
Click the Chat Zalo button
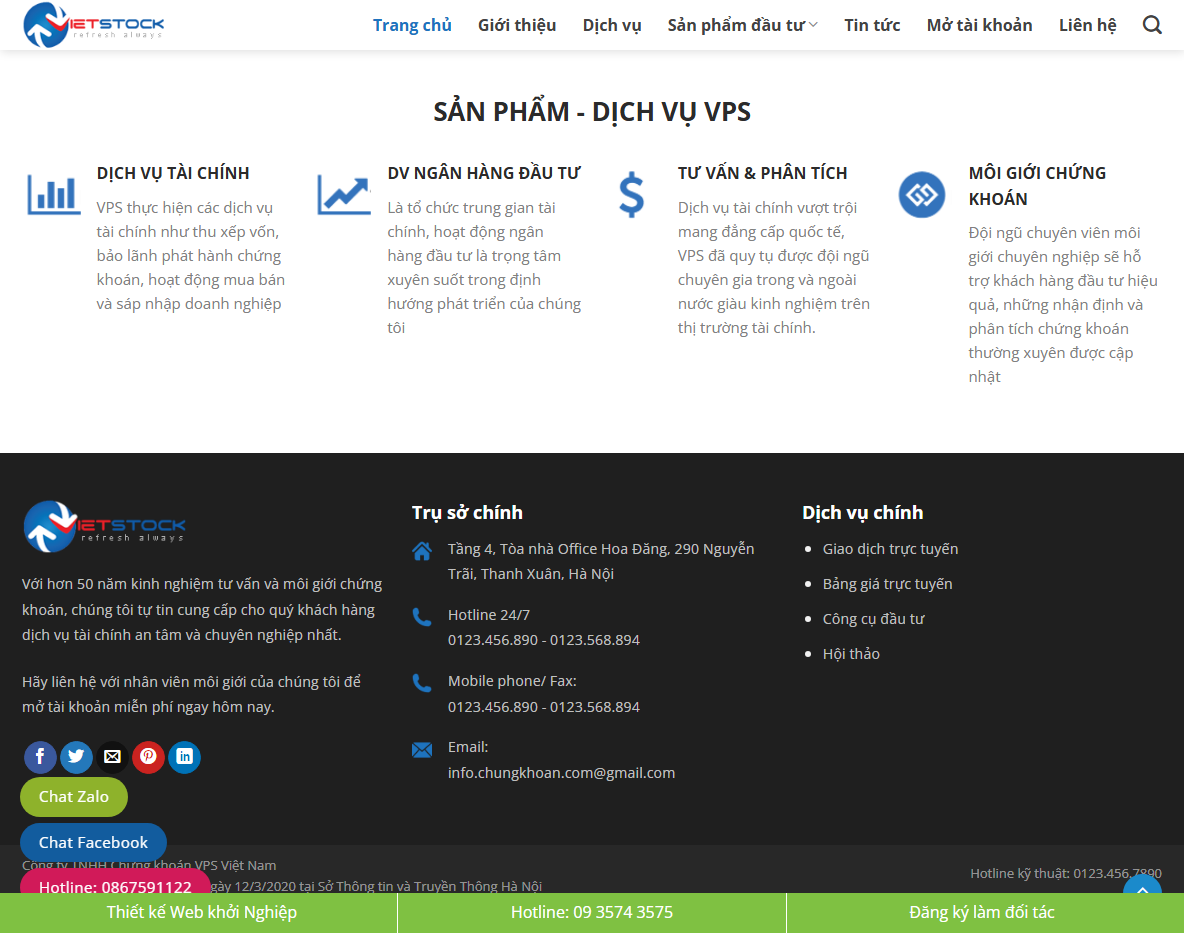click(x=73, y=797)
